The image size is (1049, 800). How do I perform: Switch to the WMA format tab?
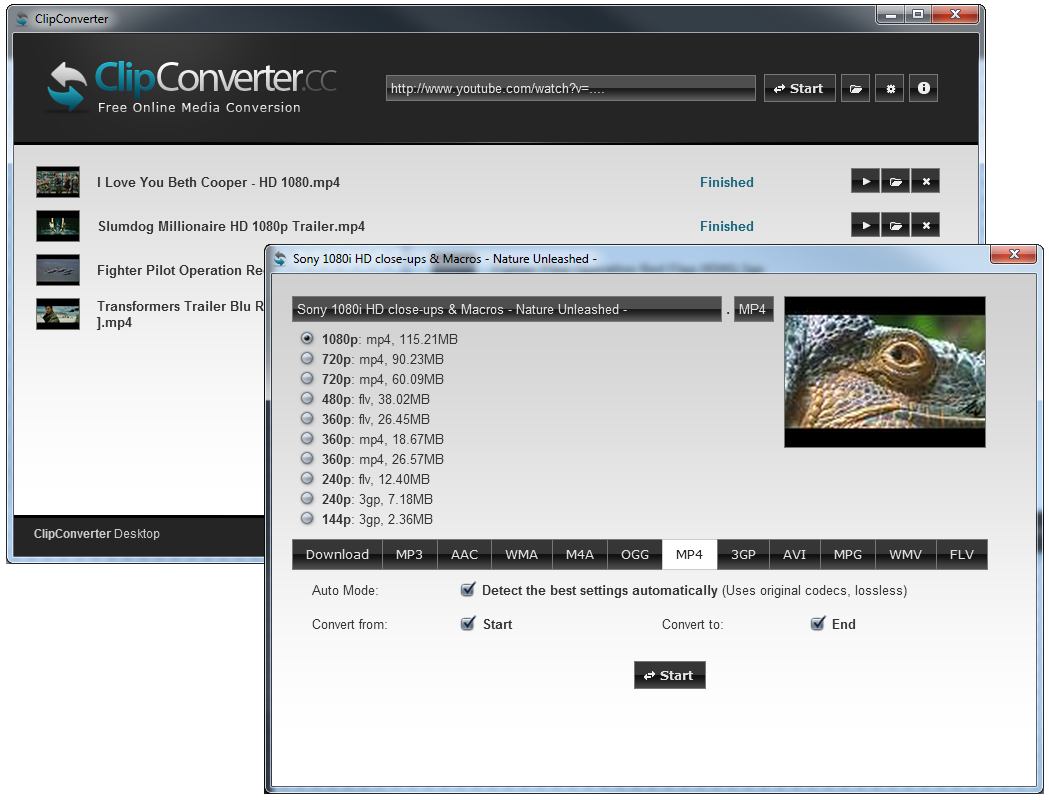point(522,555)
